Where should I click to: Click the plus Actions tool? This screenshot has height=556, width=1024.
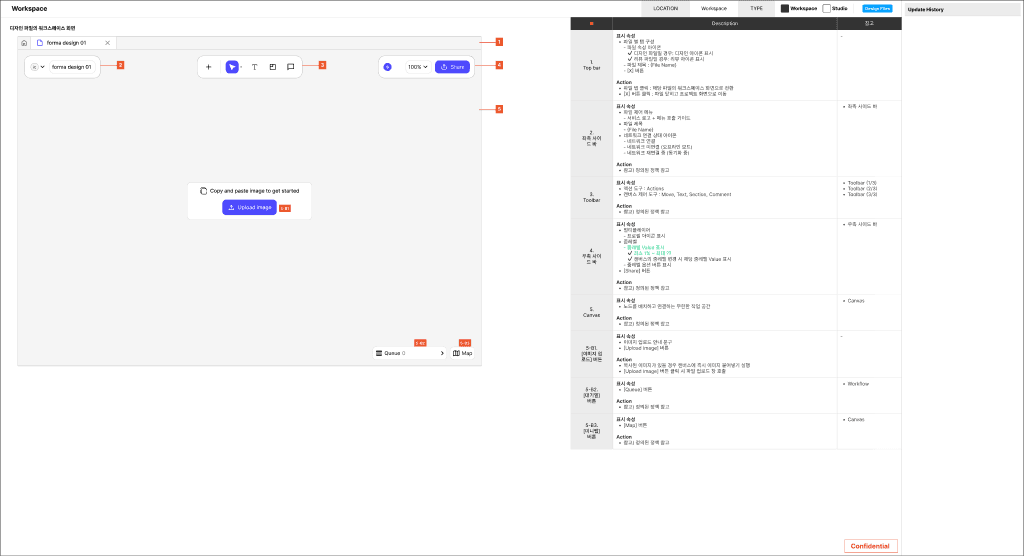(x=208, y=67)
